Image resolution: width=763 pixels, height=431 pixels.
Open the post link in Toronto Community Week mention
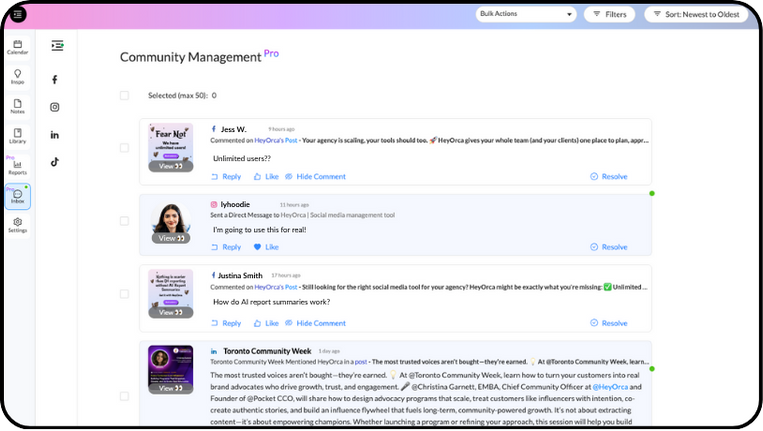click(361, 362)
